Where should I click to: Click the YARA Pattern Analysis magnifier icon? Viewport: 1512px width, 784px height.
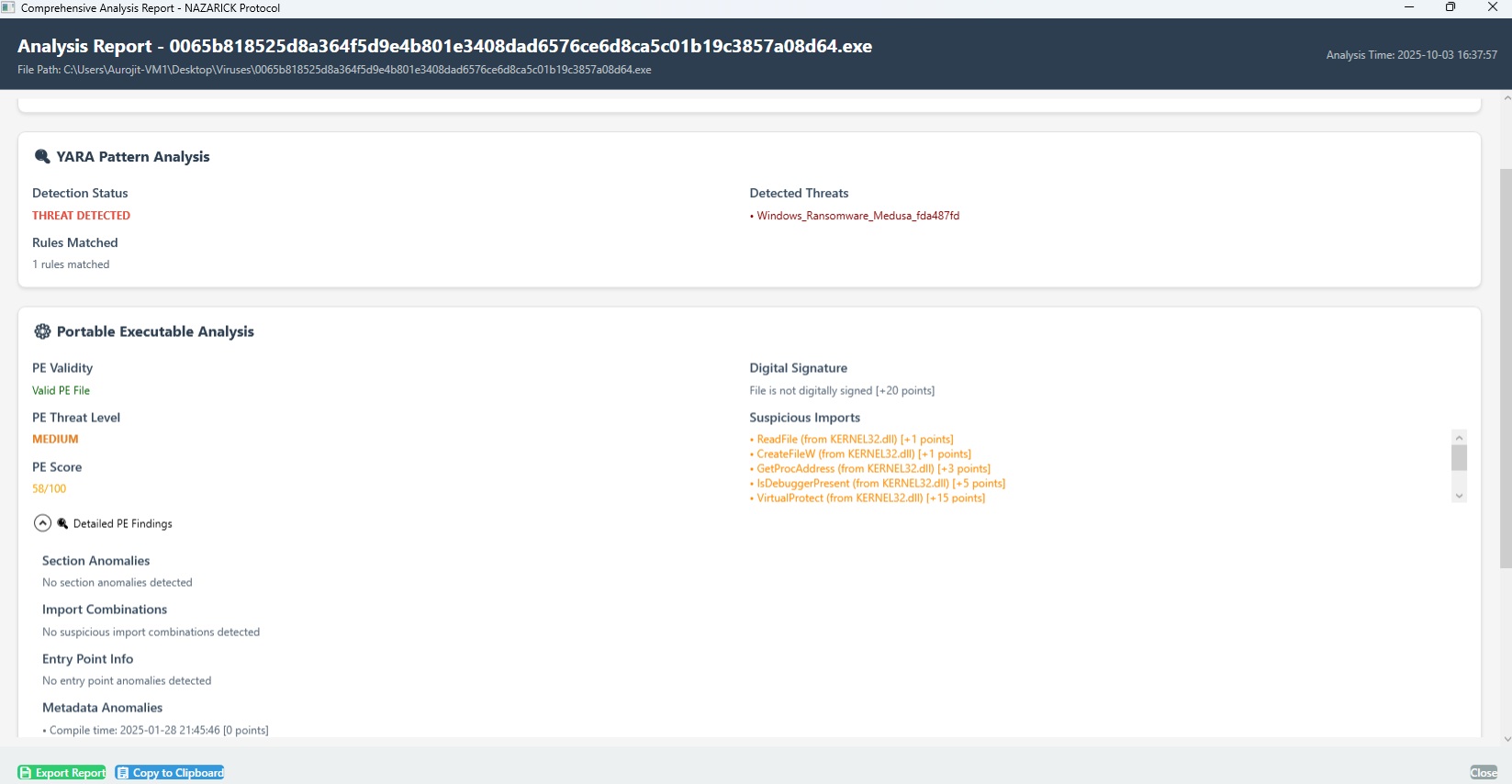[x=42, y=157]
